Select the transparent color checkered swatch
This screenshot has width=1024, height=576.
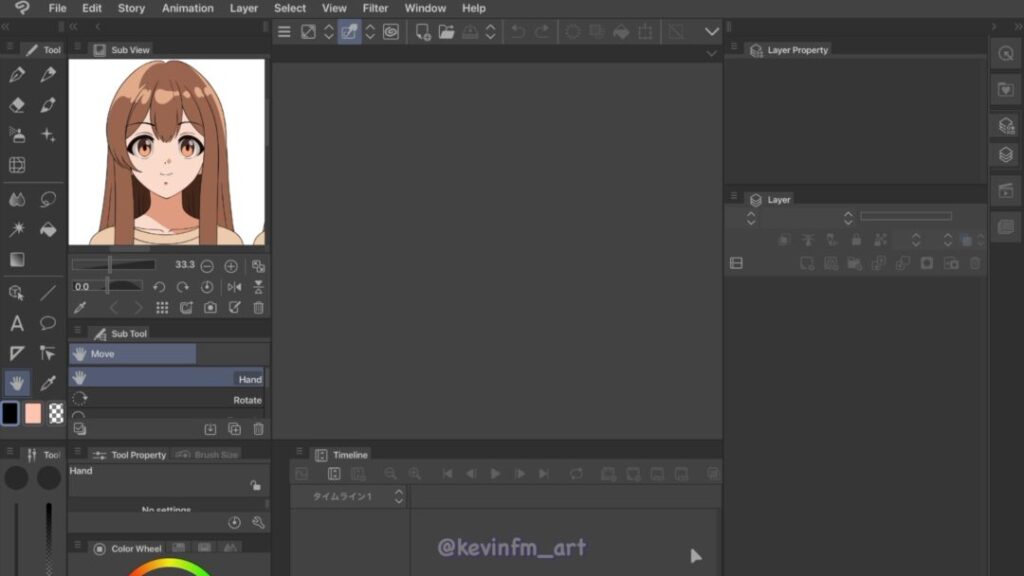[56, 413]
